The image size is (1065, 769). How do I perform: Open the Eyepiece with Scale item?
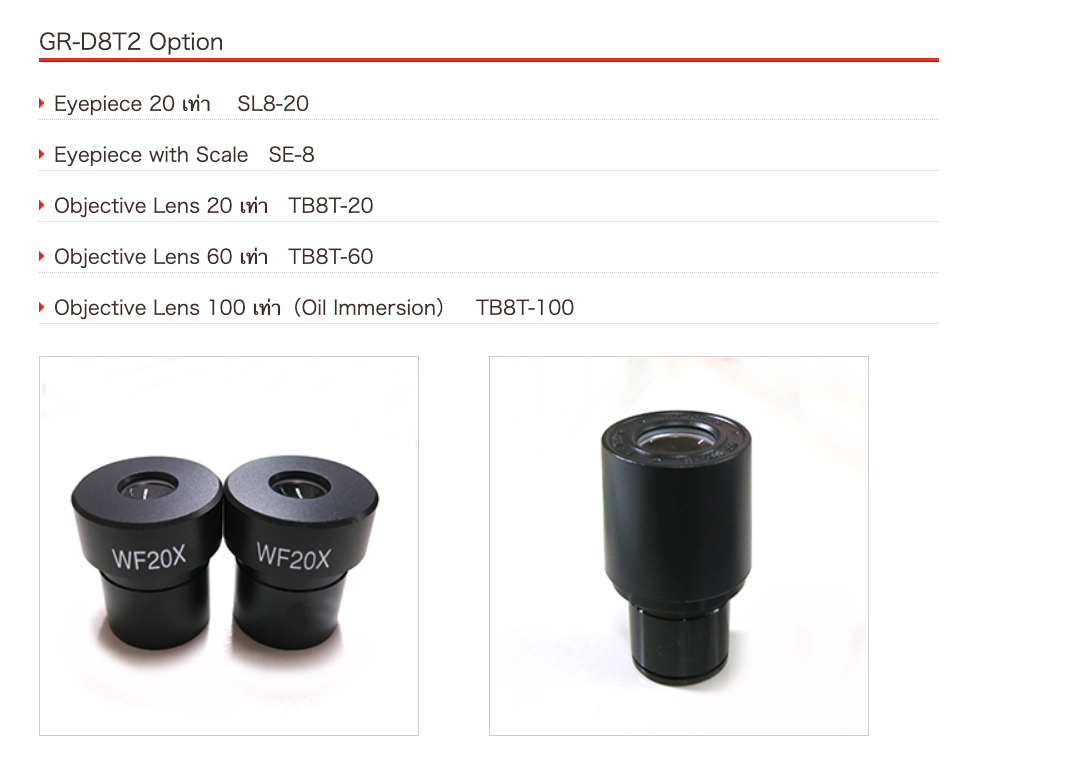click(x=151, y=155)
